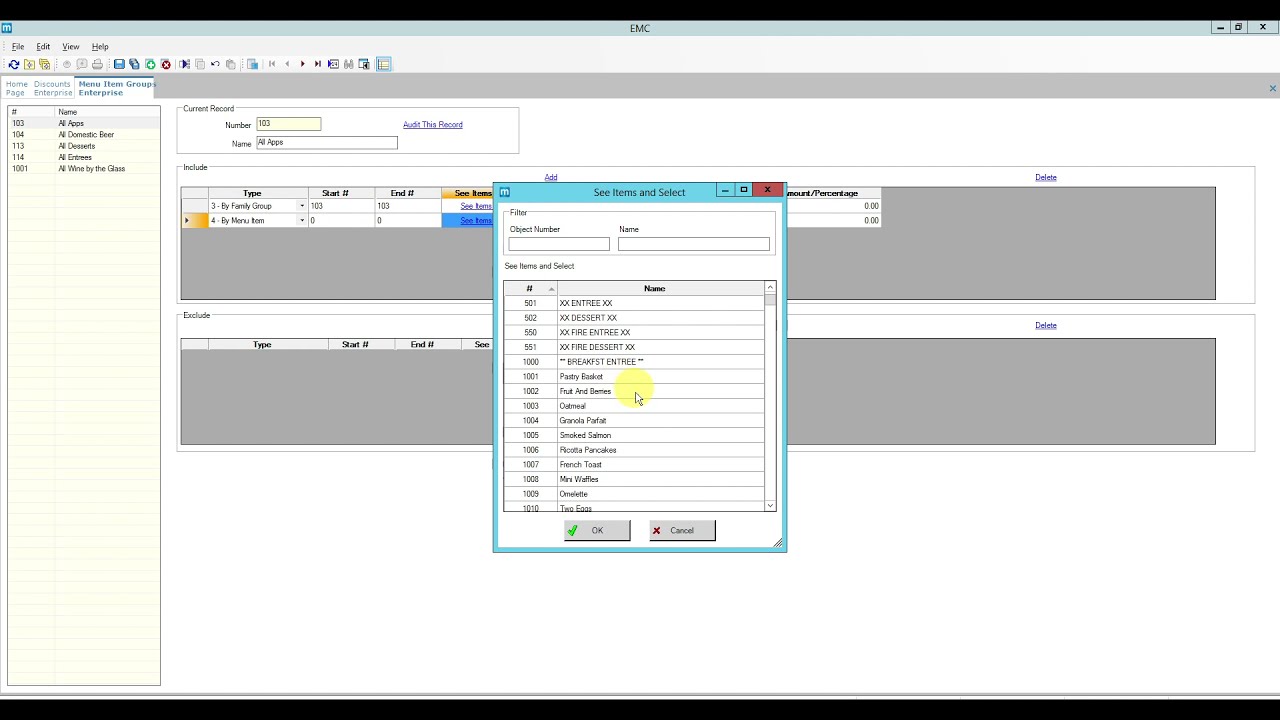
Task: Switch to the Discounts Enterprise tab
Action: (53, 88)
